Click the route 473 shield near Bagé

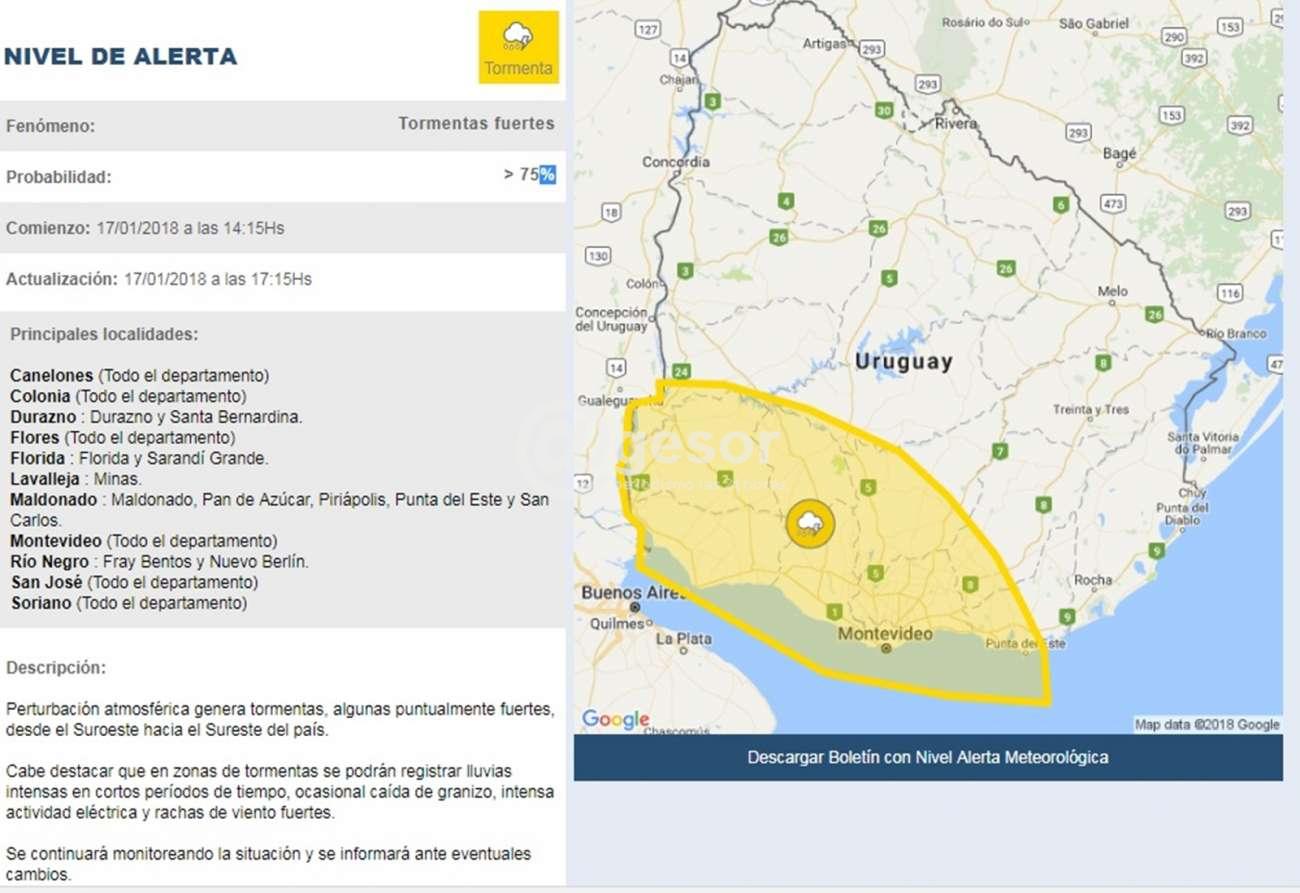1113,204
